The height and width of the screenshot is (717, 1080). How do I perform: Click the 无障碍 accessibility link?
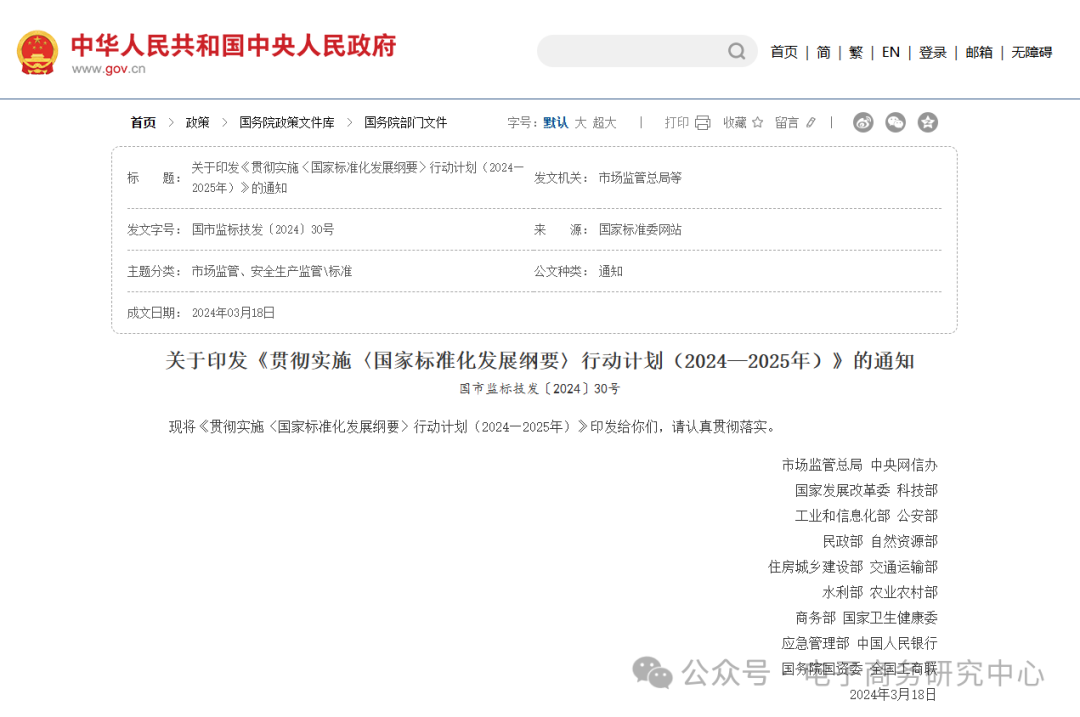pyautogui.click(x=1031, y=52)
